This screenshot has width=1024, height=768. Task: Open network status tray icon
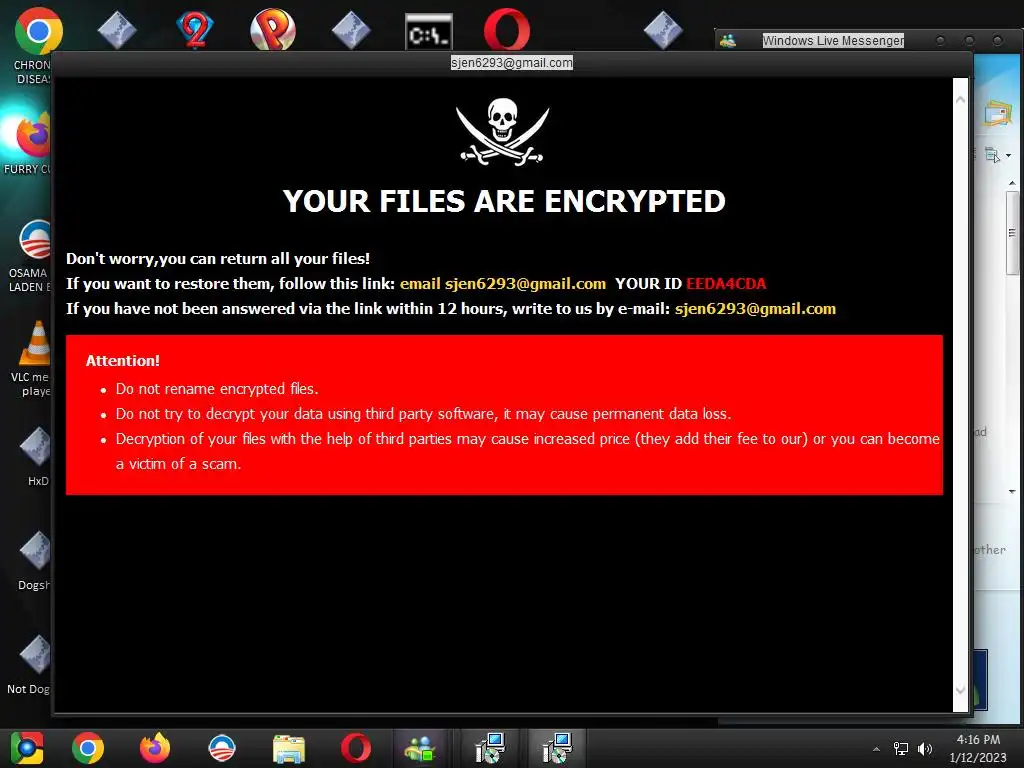click(901, 749)
